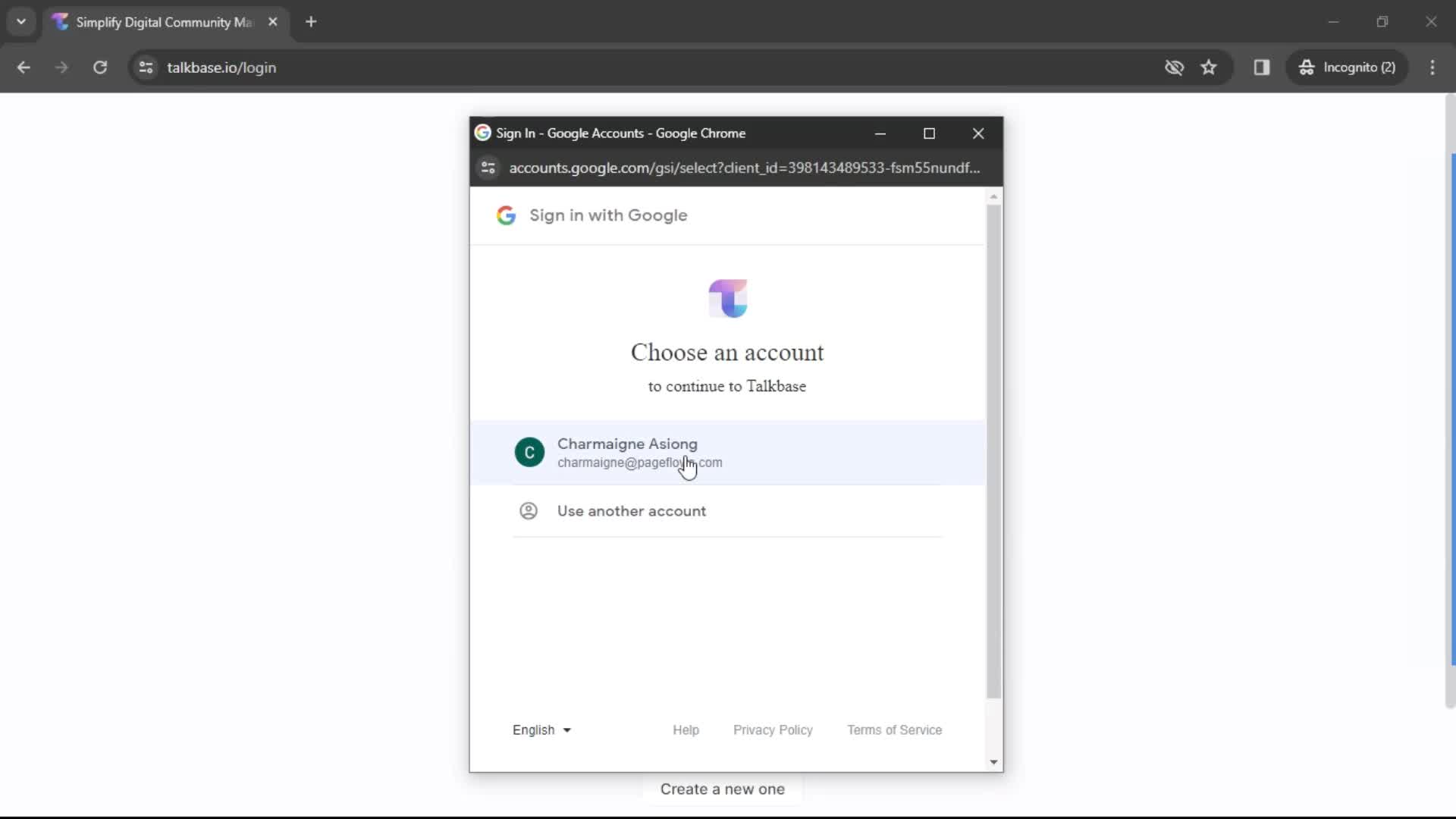The image size is (1456, 819).
Task: Select Use another account
Action: 632,511
